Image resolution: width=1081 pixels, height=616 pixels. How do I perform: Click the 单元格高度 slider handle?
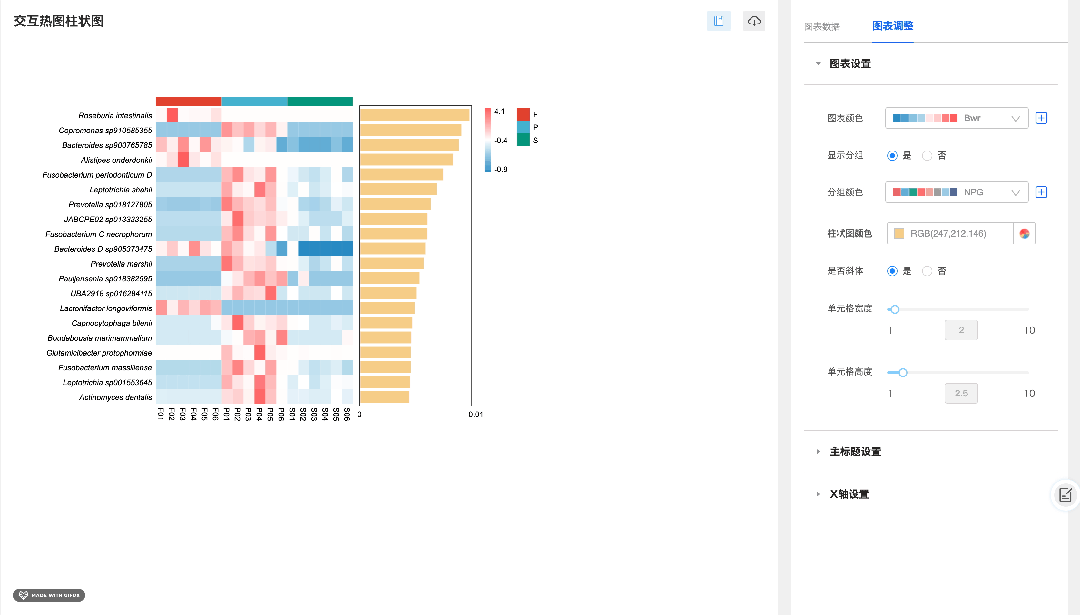[x=903, y=372]
